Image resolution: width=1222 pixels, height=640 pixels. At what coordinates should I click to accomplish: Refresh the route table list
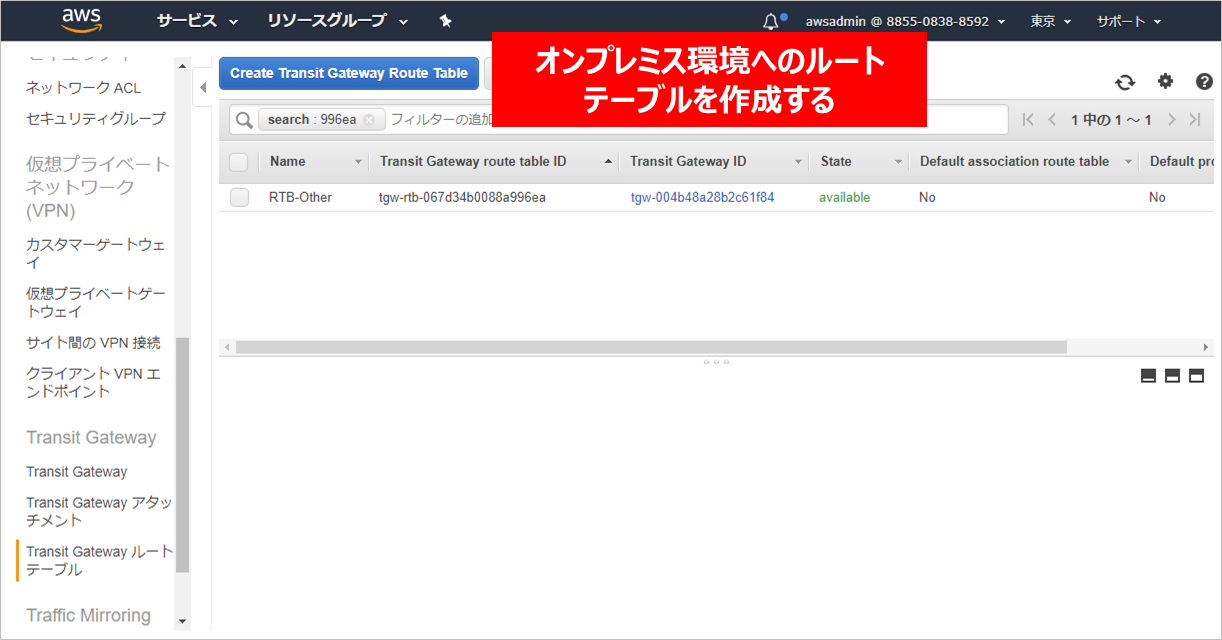[x=1125, y=83]
